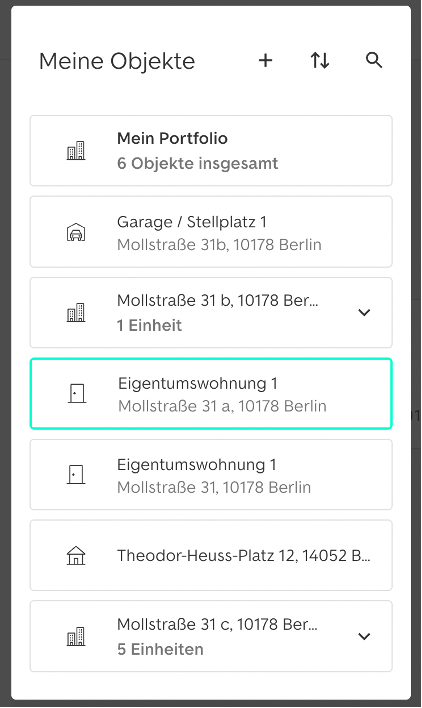
Task: Select Mein Portfolio entry
Action: point(211,150)
